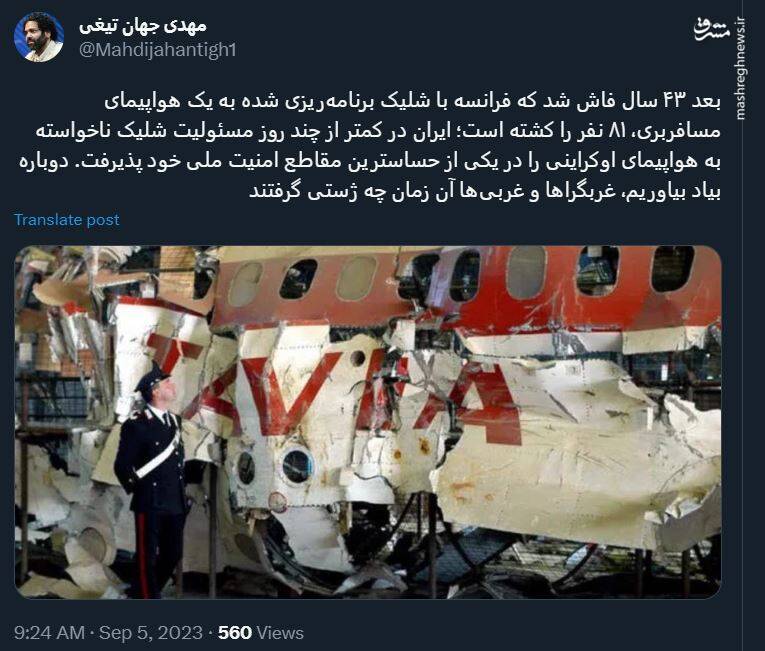Open the author's profile avatar

tap(39, 37)
